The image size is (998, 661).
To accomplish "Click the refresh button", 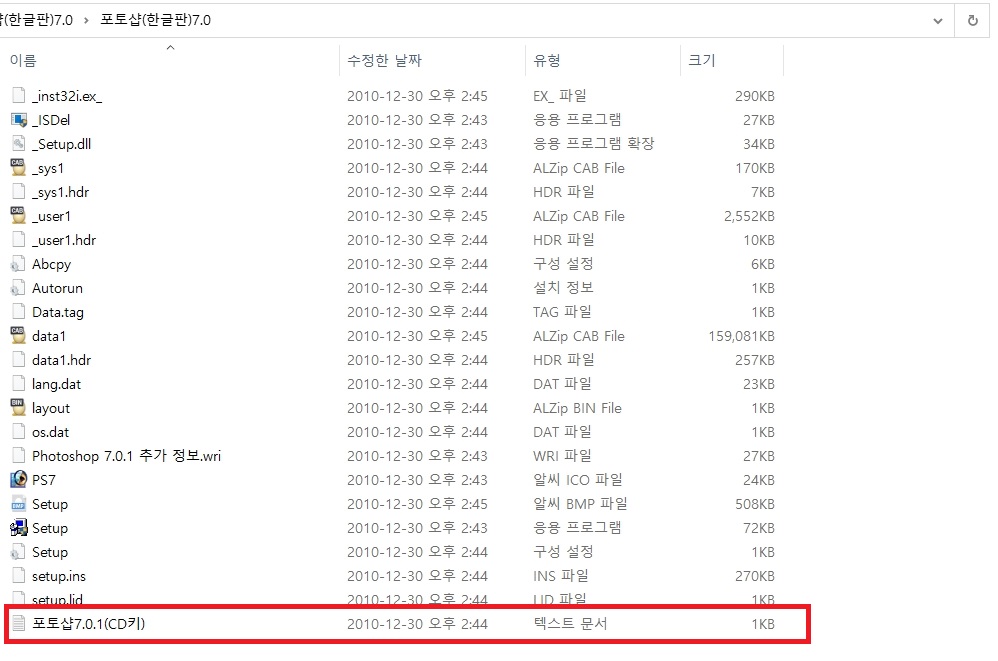I will [972, 20].
